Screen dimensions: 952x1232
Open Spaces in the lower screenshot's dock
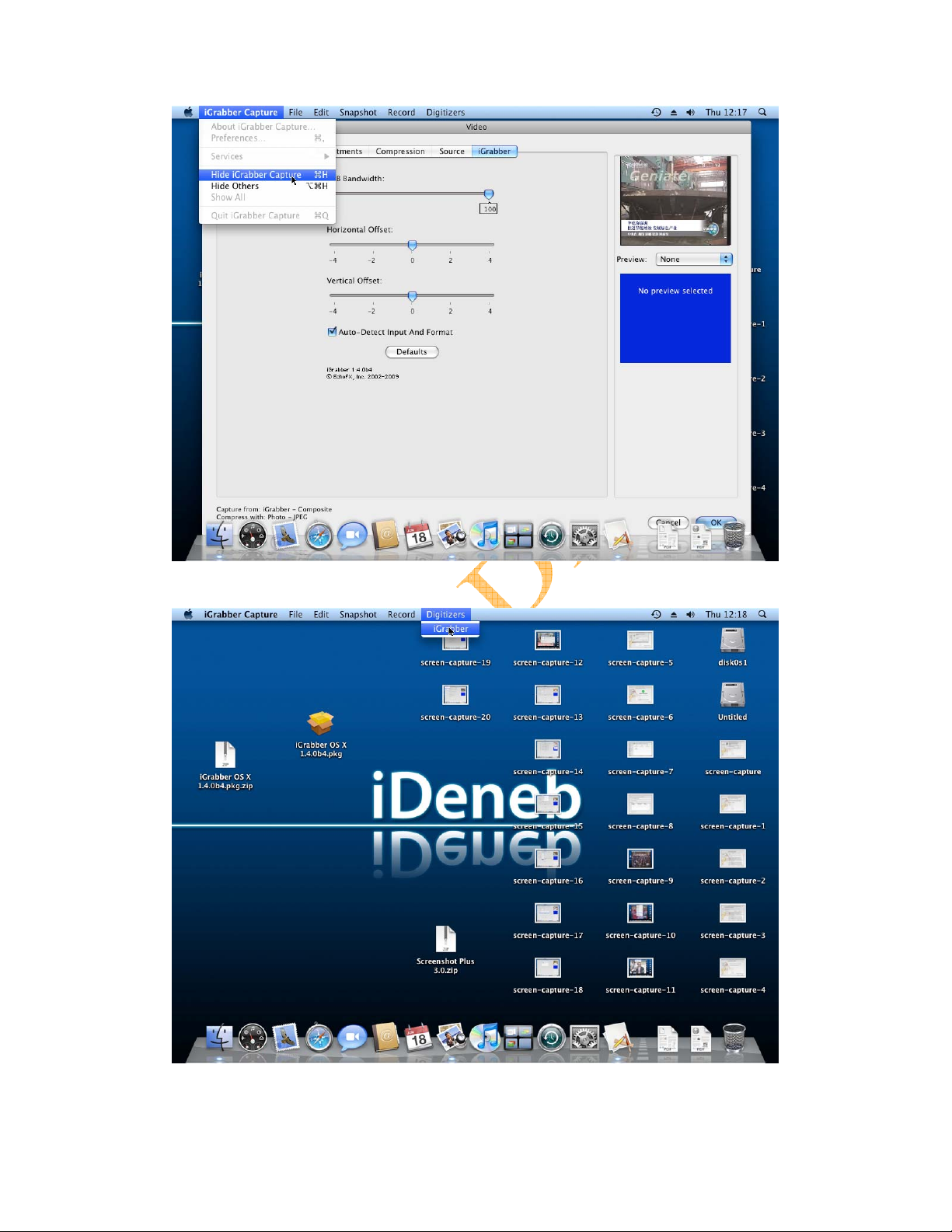(518, 1038)
